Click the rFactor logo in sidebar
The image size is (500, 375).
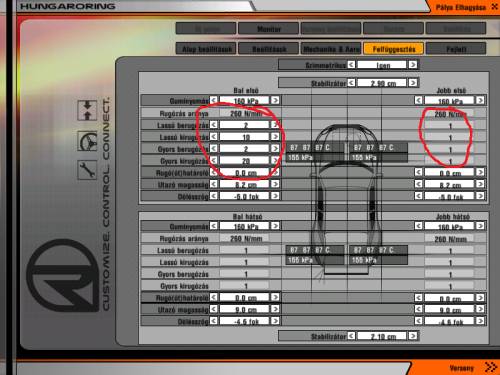[62, 275]
